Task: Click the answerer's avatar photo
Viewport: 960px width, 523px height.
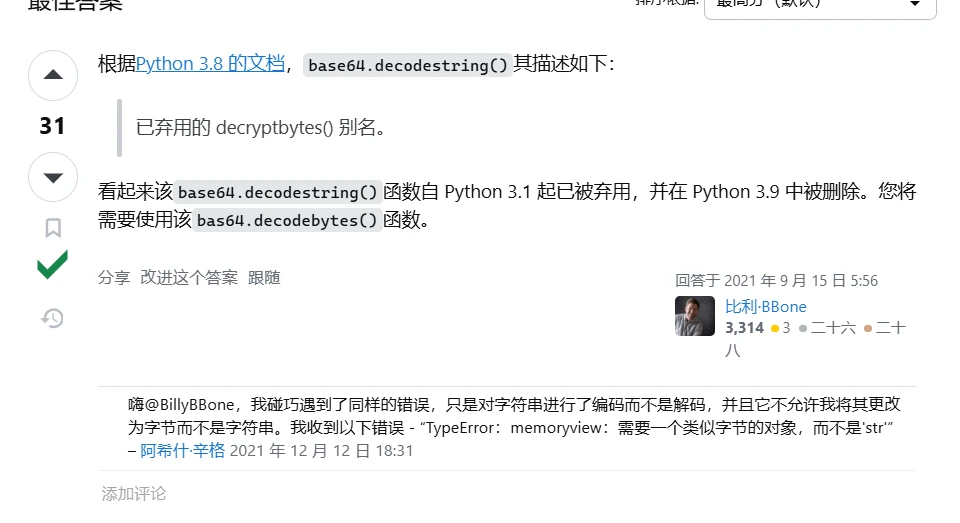Action: point(695,316)
